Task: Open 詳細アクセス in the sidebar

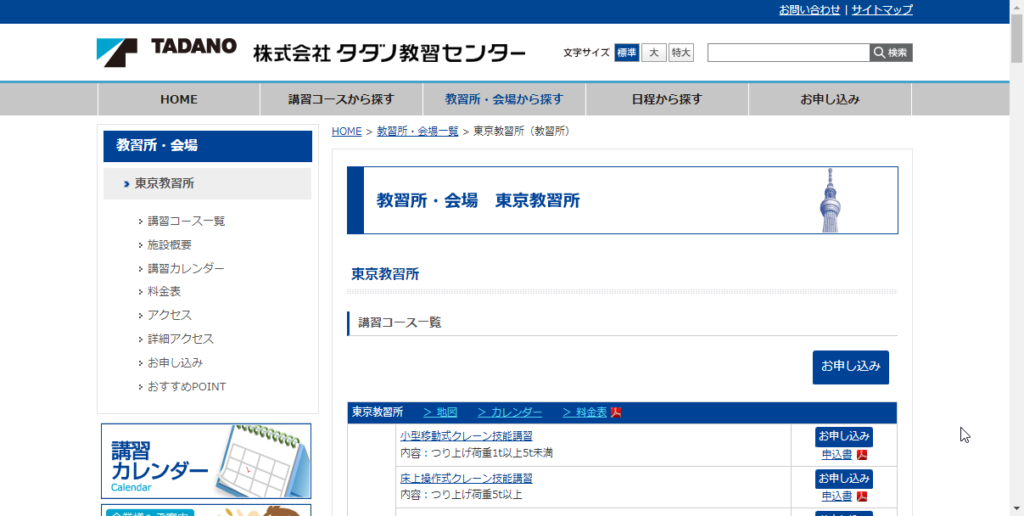Action: click(180, 339)
